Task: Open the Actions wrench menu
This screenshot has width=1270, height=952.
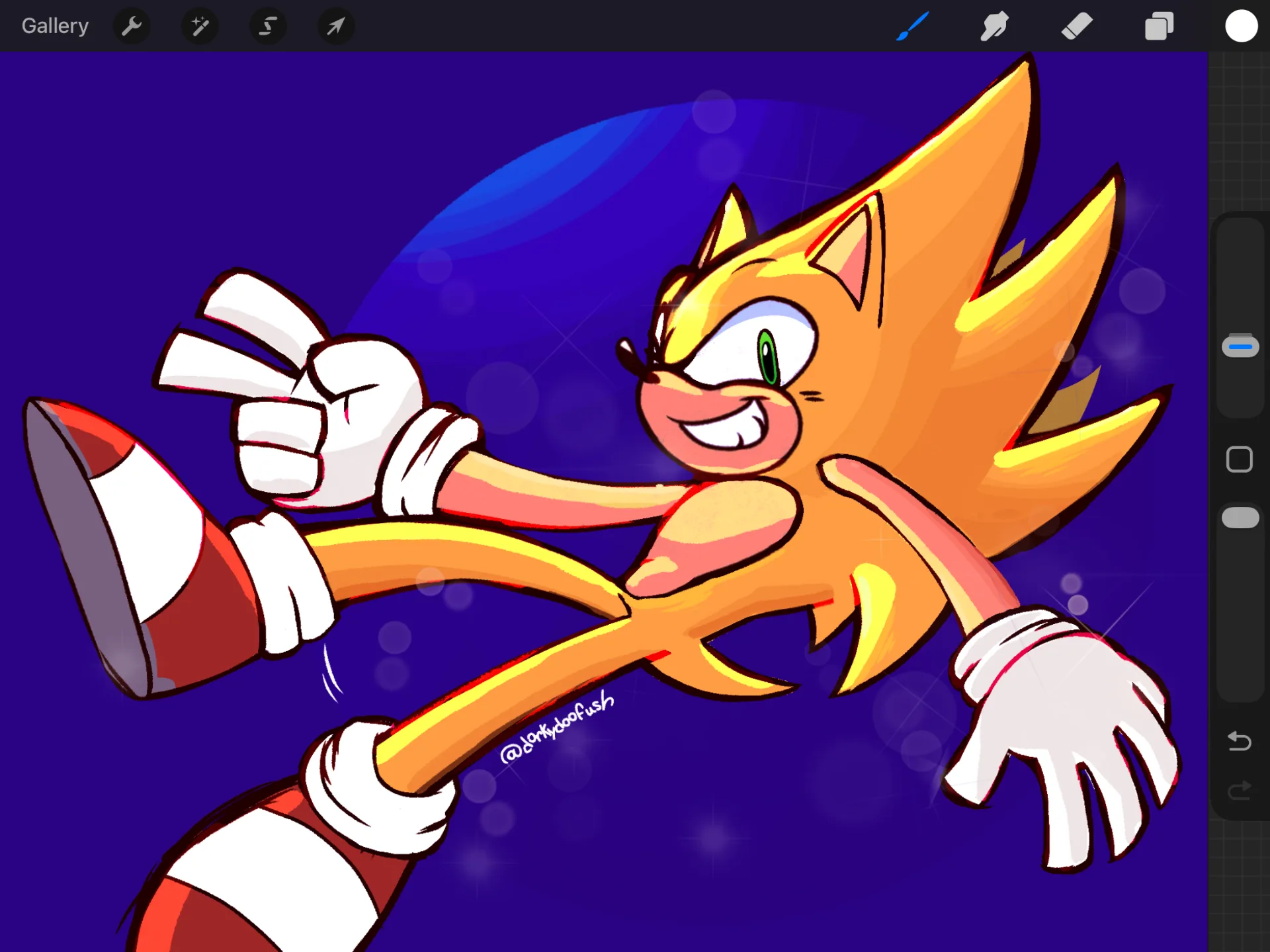Action: pos(132,26)
